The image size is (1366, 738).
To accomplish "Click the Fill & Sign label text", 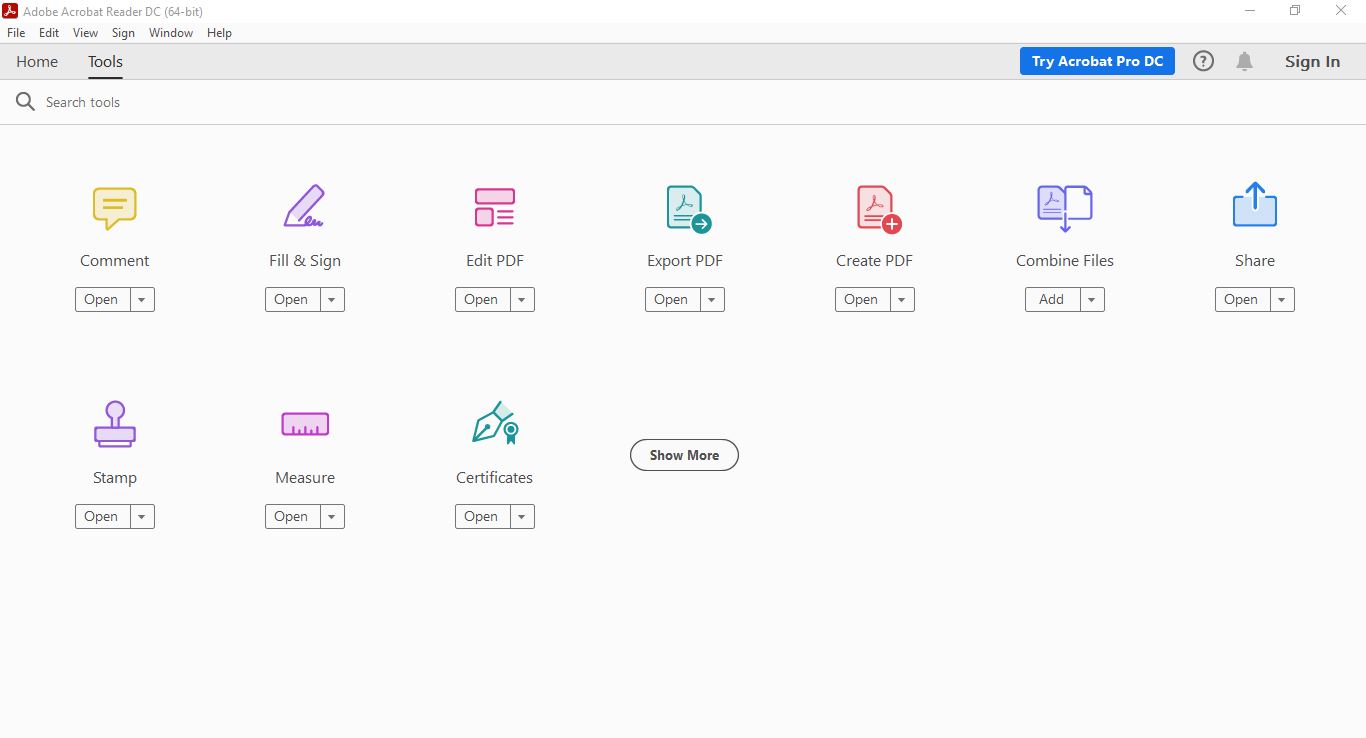I will click(305, 261).
